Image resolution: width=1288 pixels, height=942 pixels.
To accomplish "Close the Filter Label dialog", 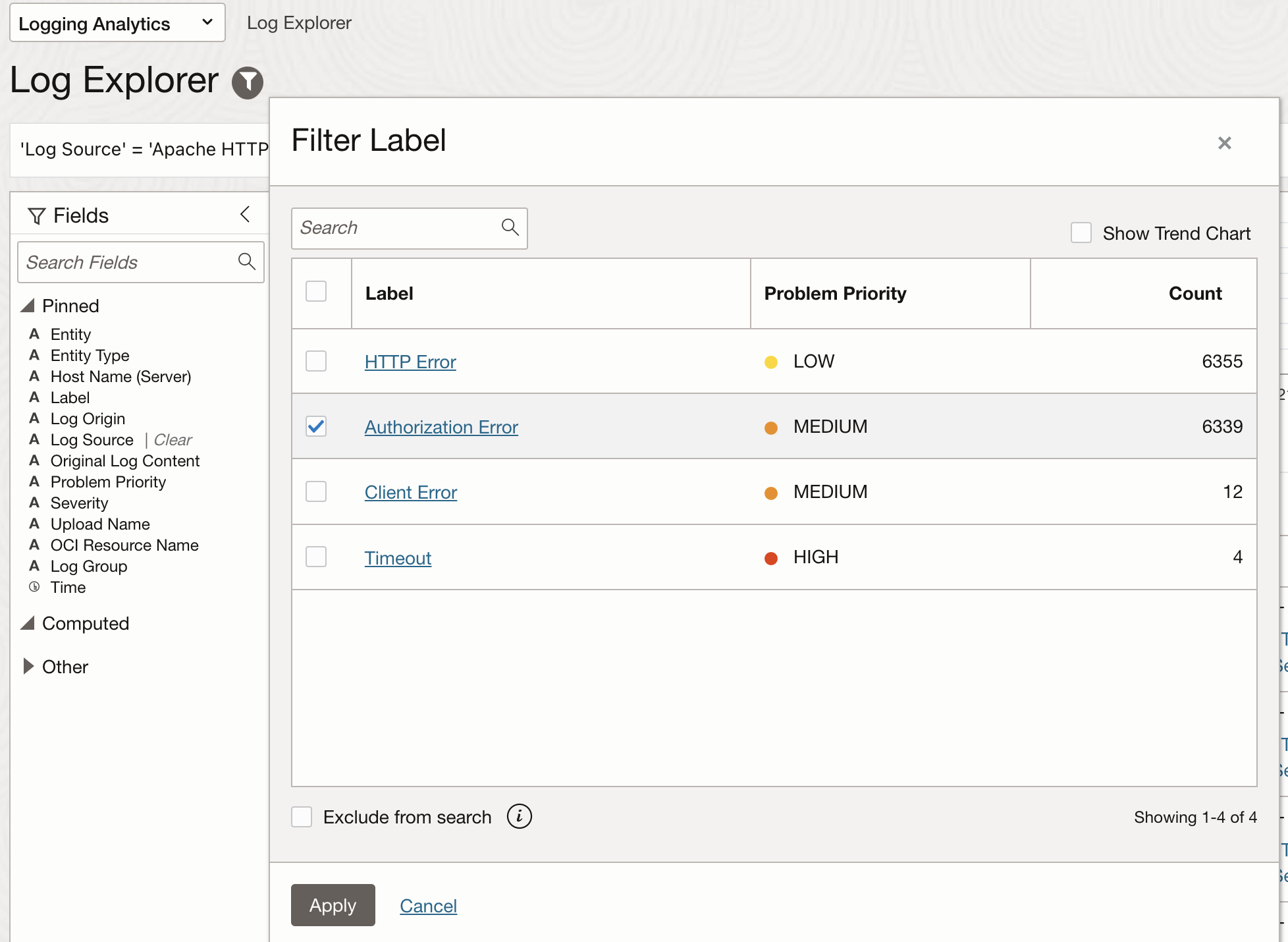I will point(1224,143).
